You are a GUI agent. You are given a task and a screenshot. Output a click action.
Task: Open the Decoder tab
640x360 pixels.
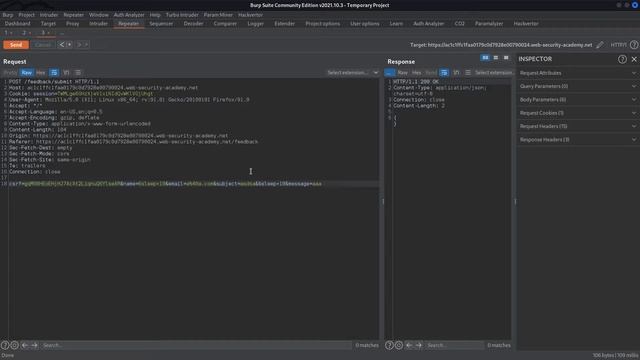point(193,24)
